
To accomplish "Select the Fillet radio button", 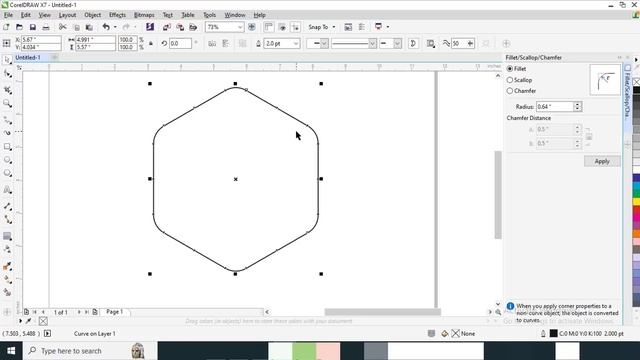I will (x=510, y=69).
